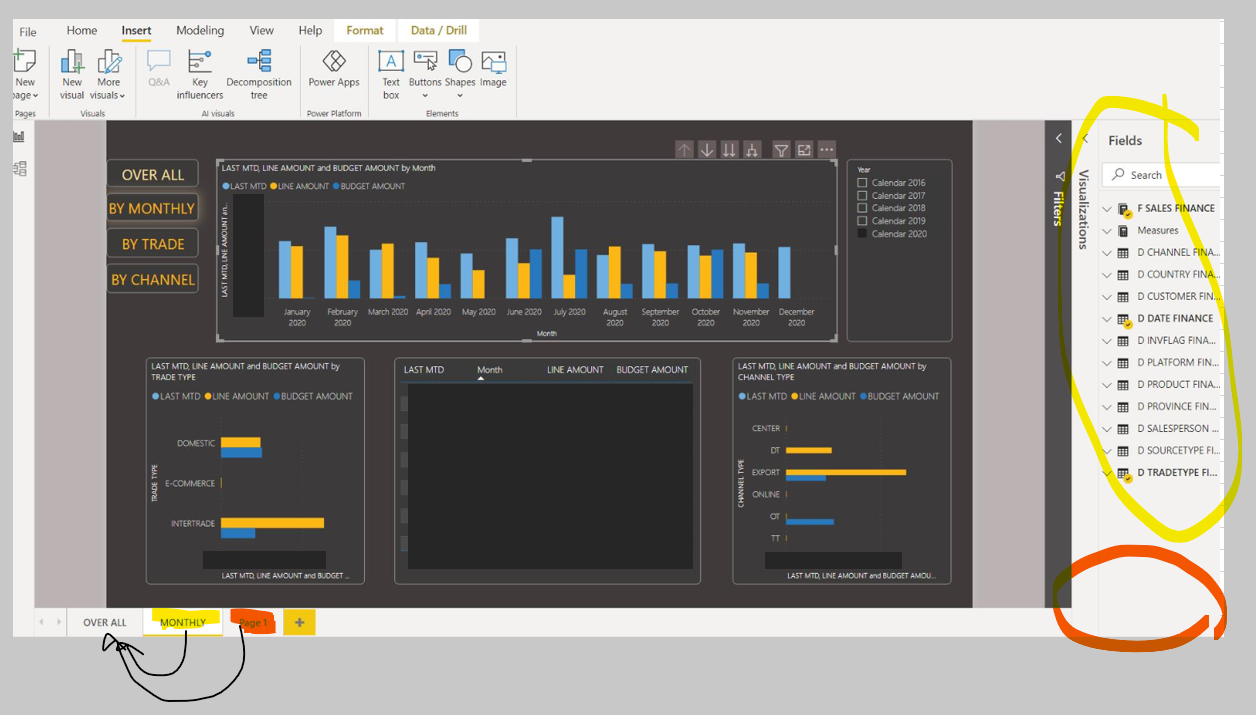Check Calendar 2019 in Year slicer
The width and height of the screenshot is (1256, 715).
coord(862,221)
